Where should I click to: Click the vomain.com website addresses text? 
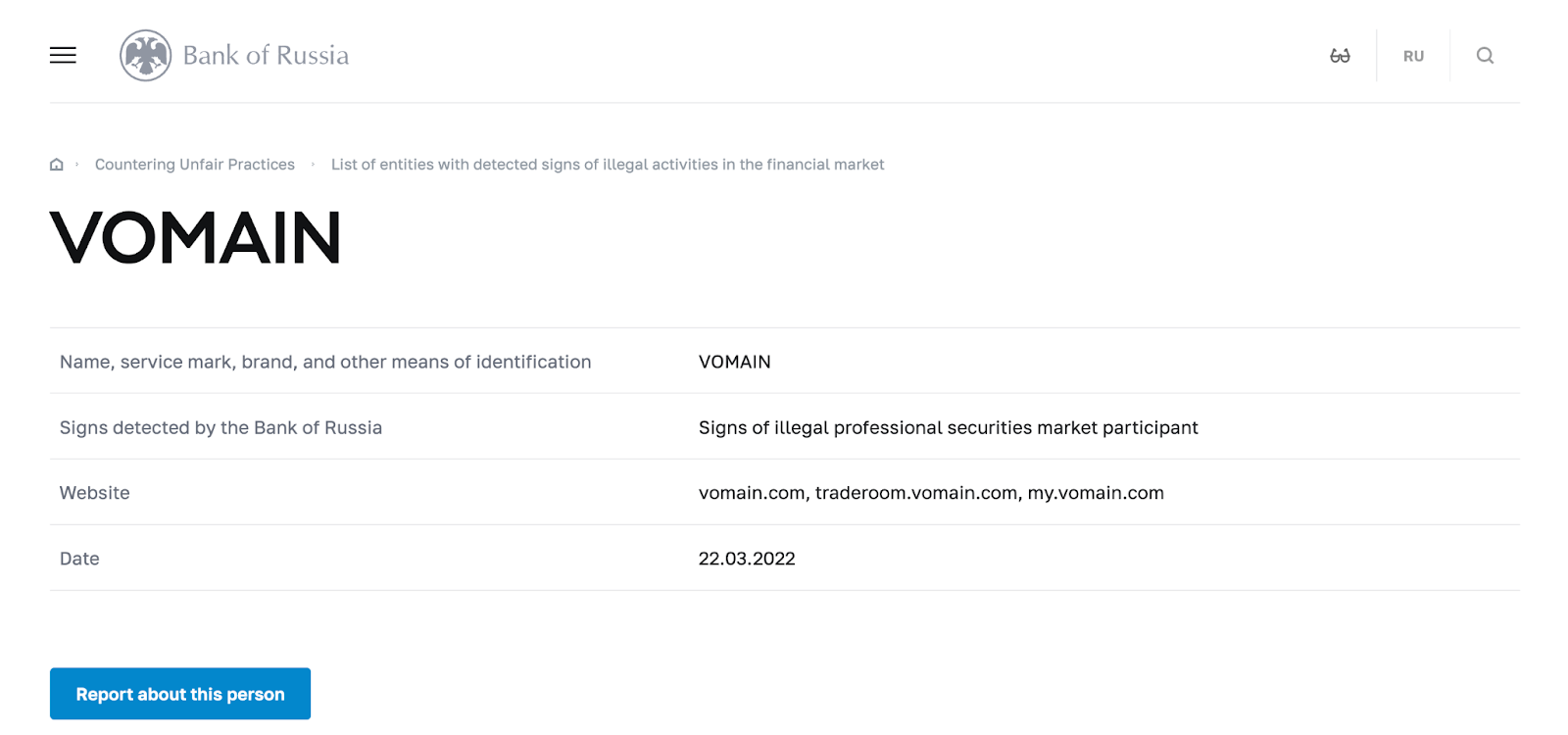[931, 493]
